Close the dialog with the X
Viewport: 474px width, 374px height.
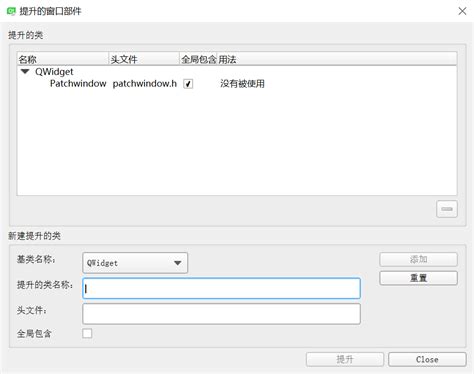[462, 11]
